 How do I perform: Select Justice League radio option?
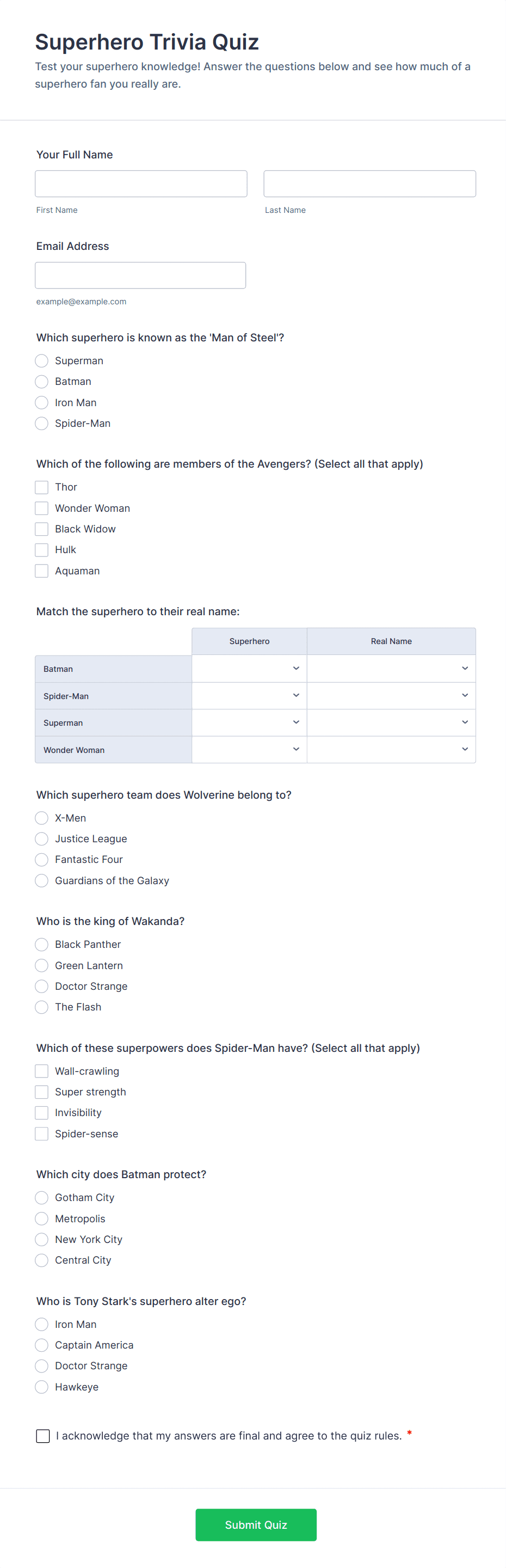point(41,839)
